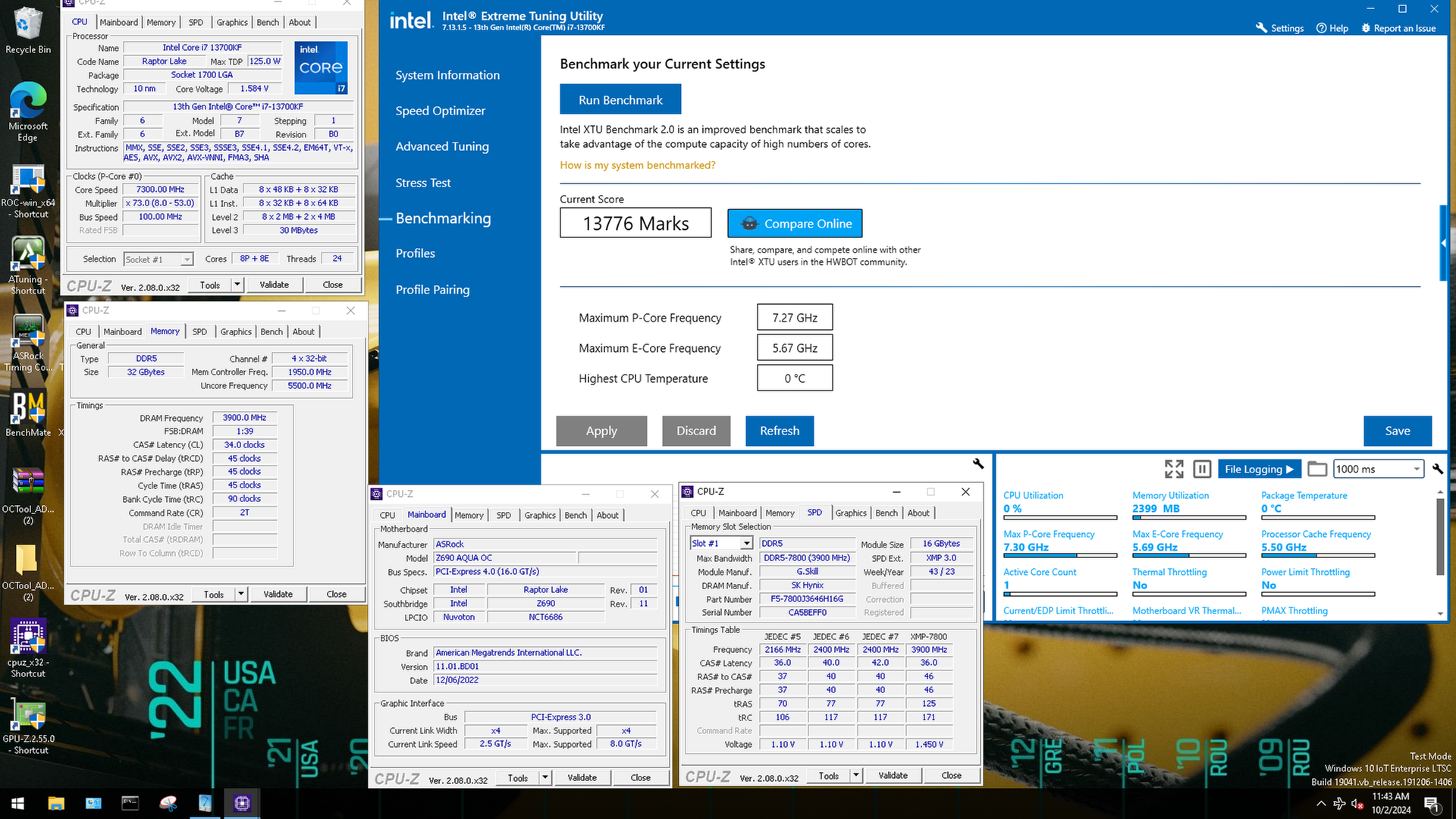1456x819 pixels.
Task: Switch to CPU-Z taskbar icon
Action: [242, 803]
